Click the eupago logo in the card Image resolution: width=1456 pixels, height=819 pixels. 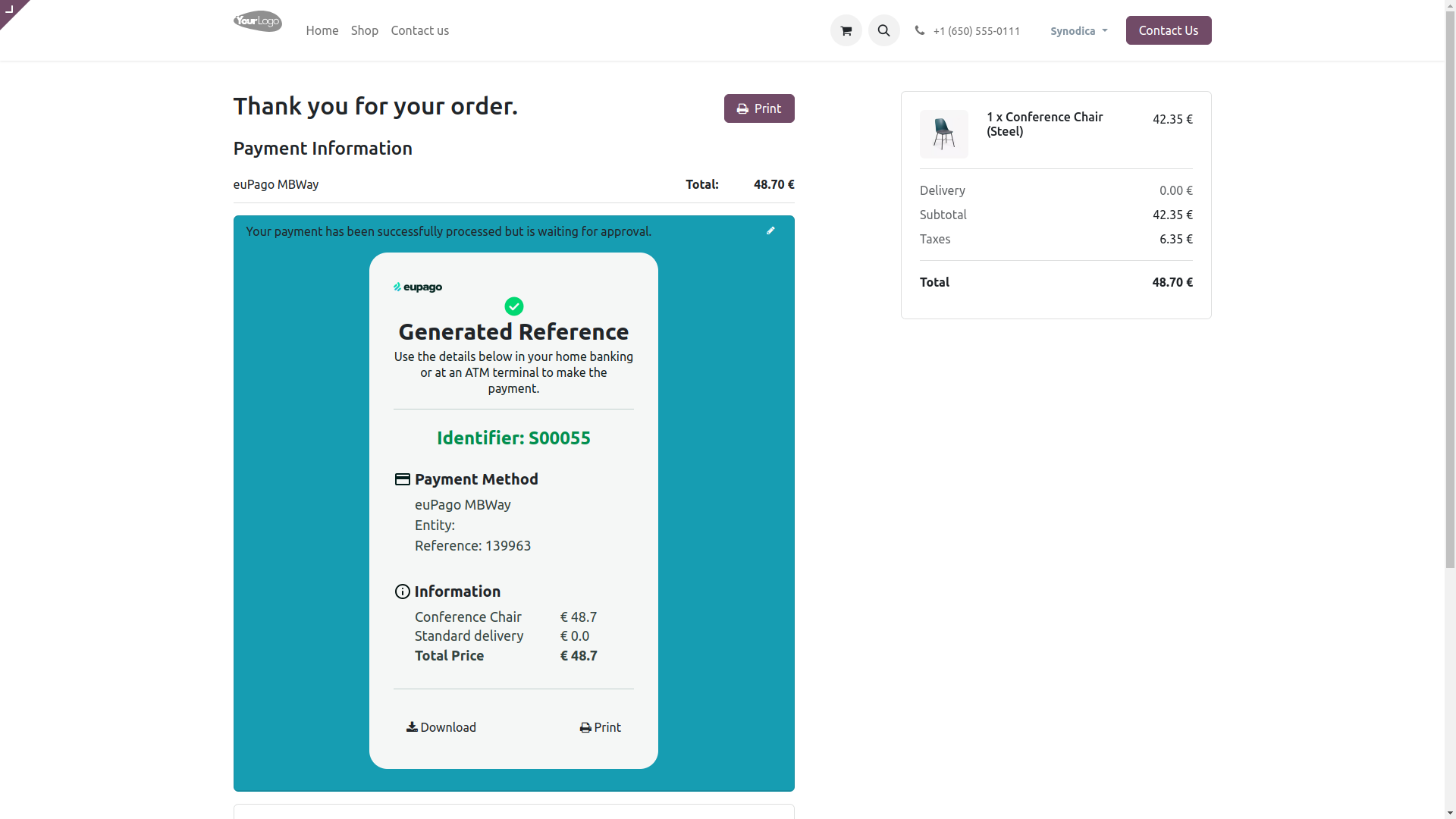pos(418,287)
